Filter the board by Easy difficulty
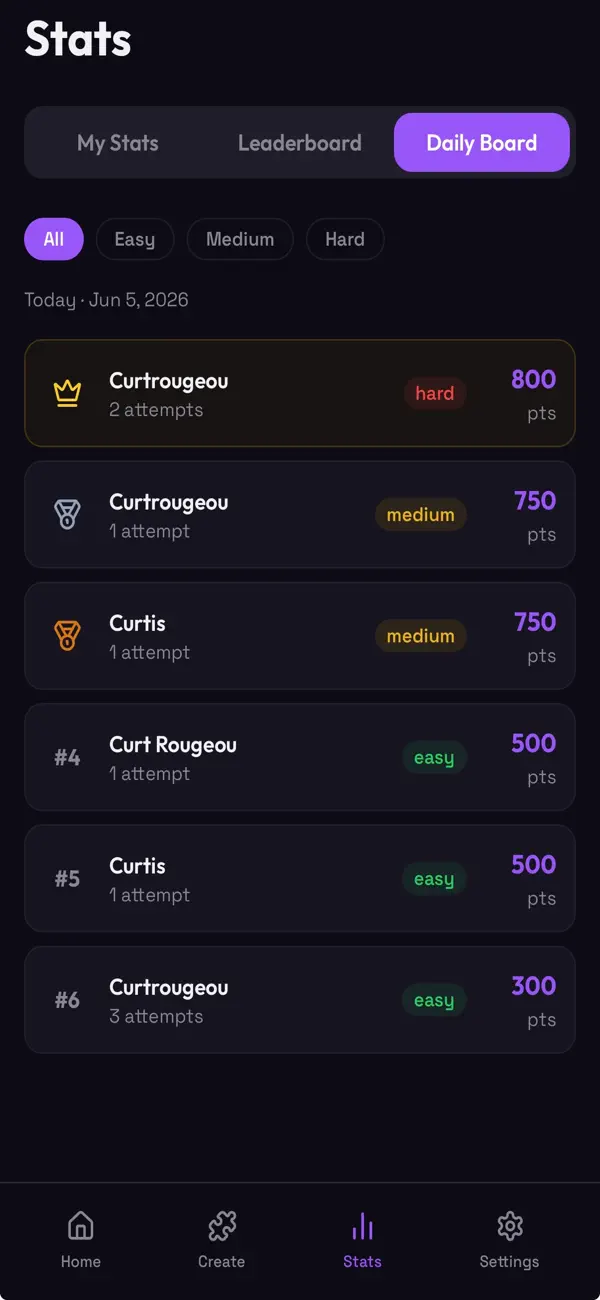This screenshot has height=1300, width=600. pyautogui.click(x=135, y=239)
